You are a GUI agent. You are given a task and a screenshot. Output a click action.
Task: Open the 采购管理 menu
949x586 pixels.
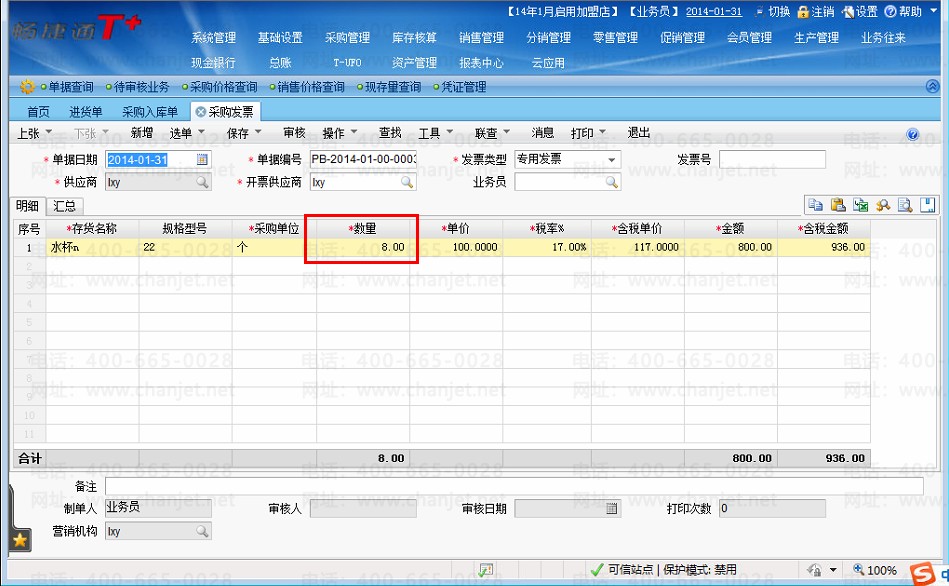pos(347,38)
